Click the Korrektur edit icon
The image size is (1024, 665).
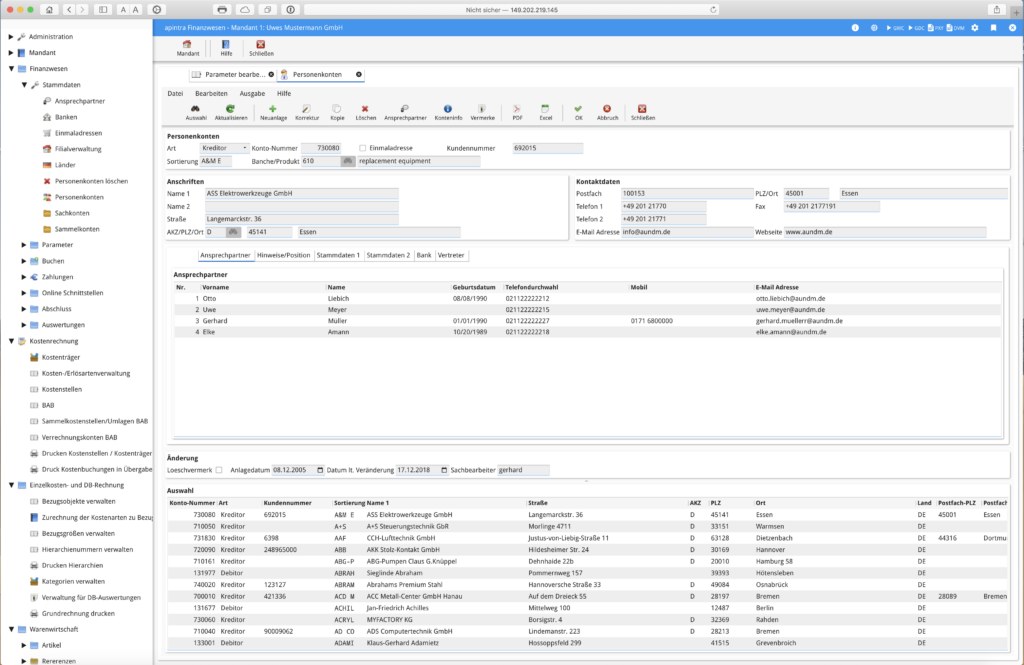point(307,109)
